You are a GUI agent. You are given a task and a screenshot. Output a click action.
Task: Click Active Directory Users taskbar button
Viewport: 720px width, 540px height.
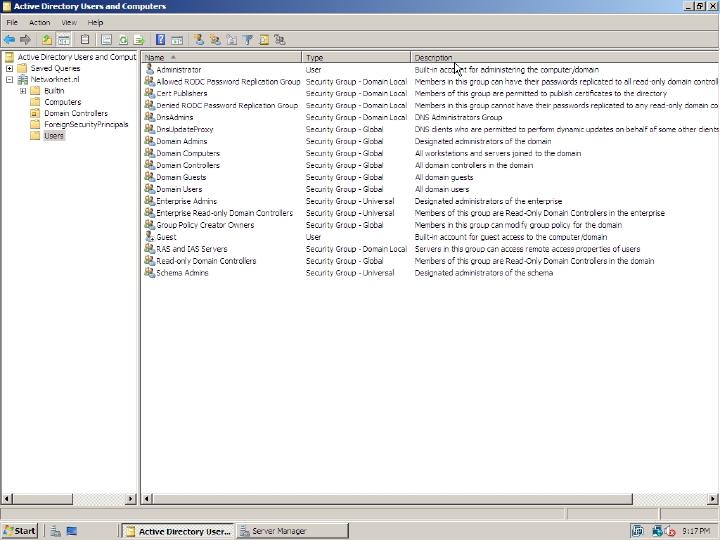178,531
